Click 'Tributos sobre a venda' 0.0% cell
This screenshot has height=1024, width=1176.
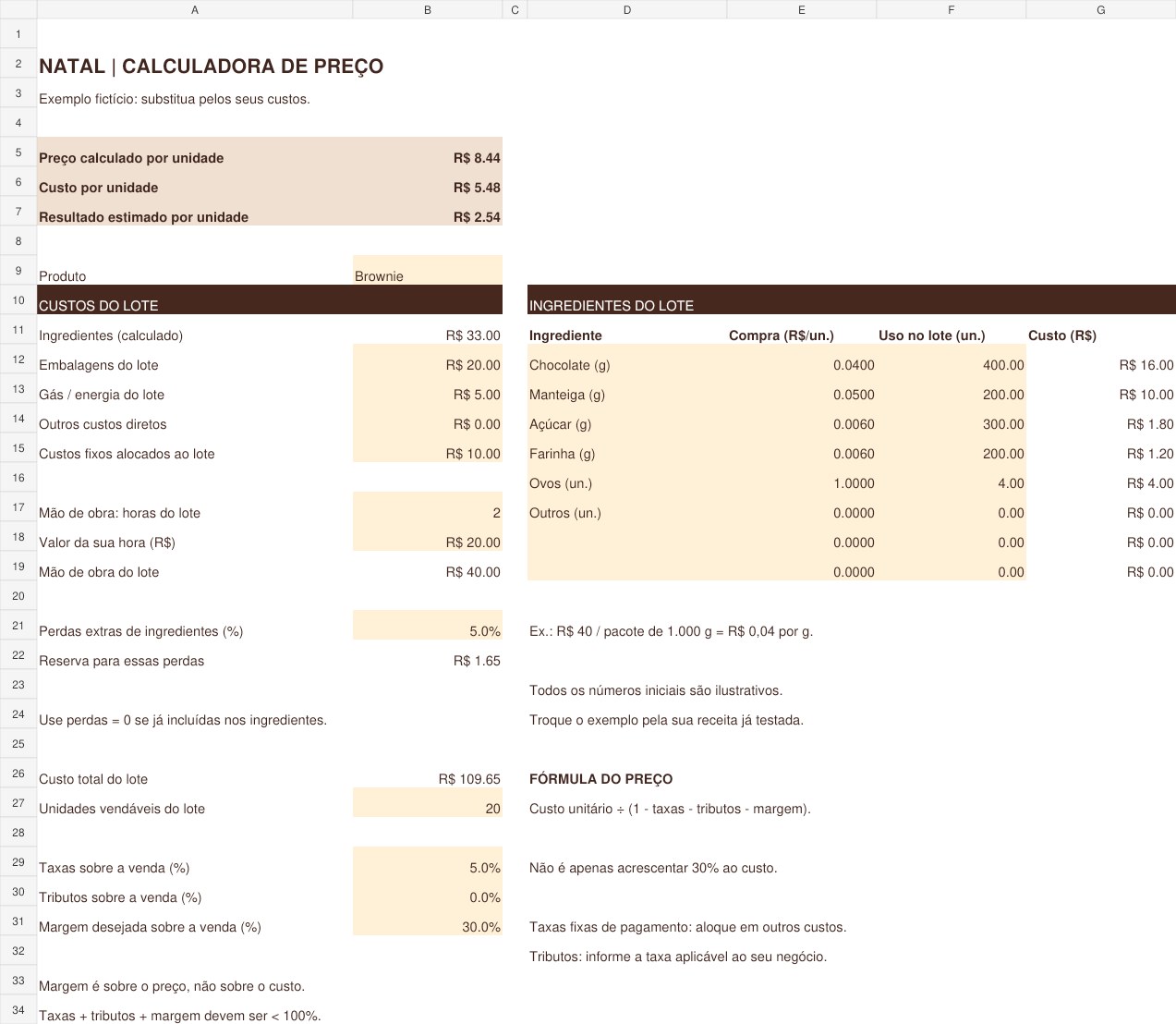point(428,891)
